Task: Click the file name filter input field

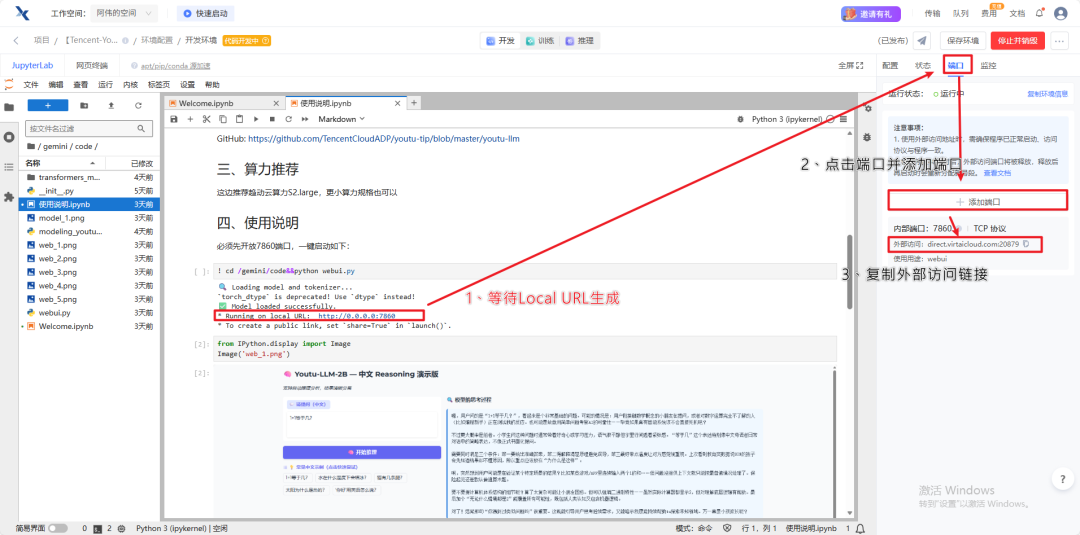Action: click(x=89, y=128)
